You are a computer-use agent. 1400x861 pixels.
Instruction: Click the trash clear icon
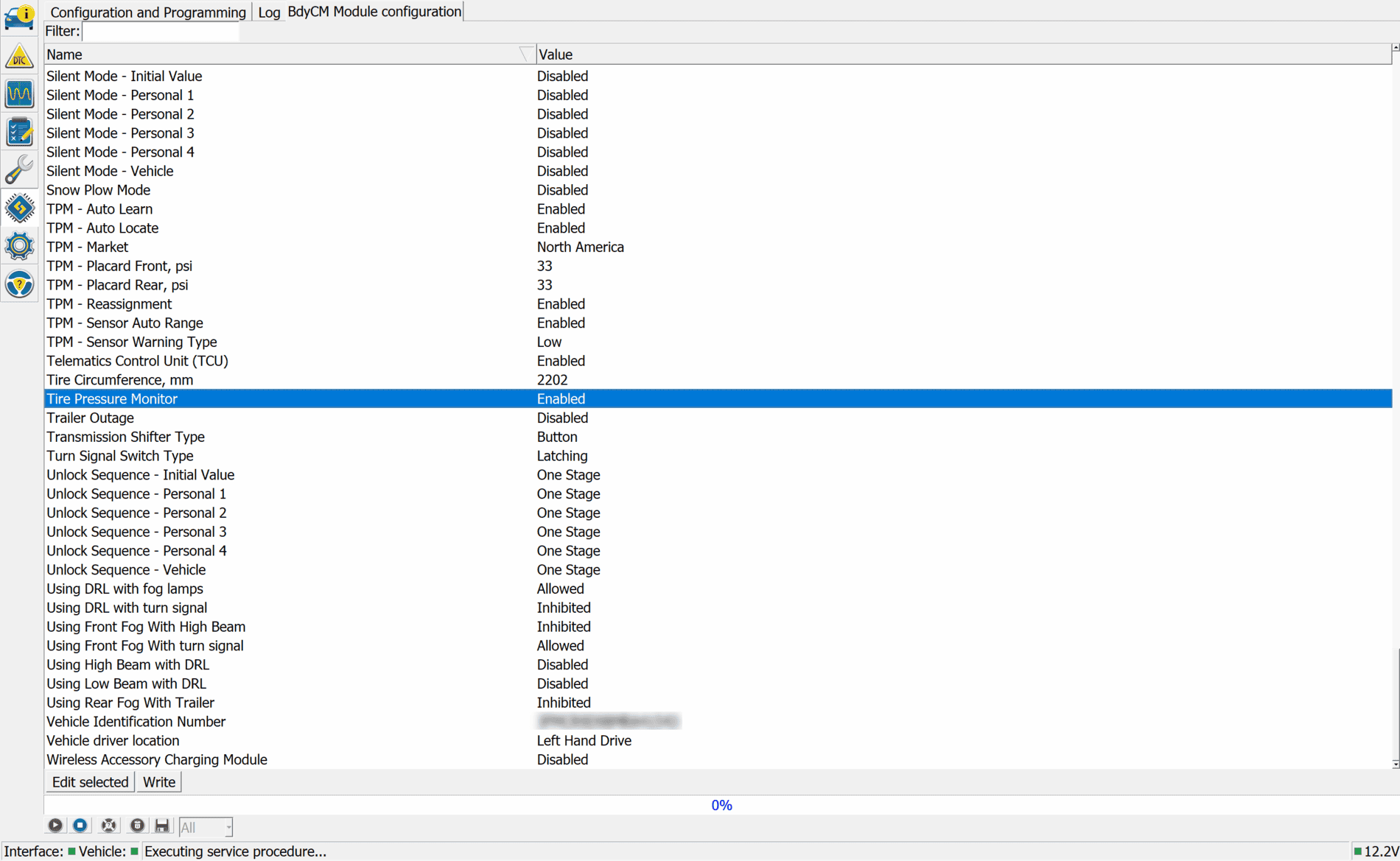137,826
